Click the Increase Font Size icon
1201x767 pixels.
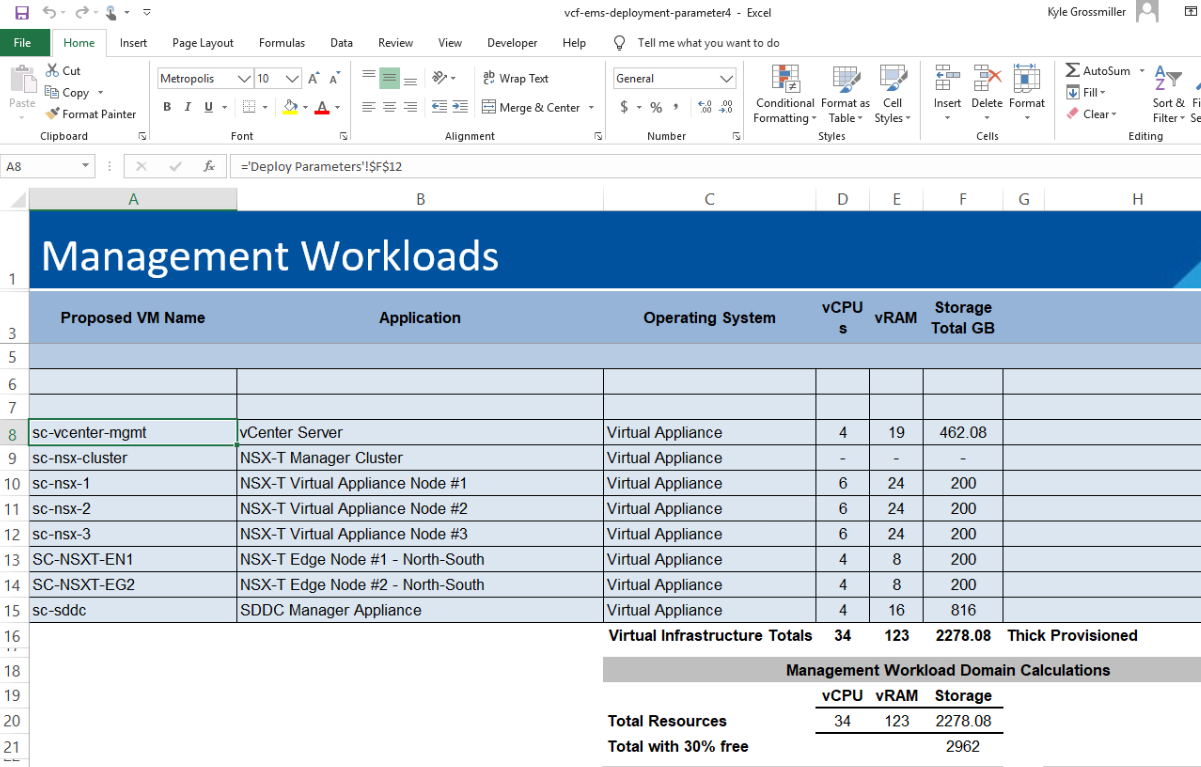coord(314,78)
